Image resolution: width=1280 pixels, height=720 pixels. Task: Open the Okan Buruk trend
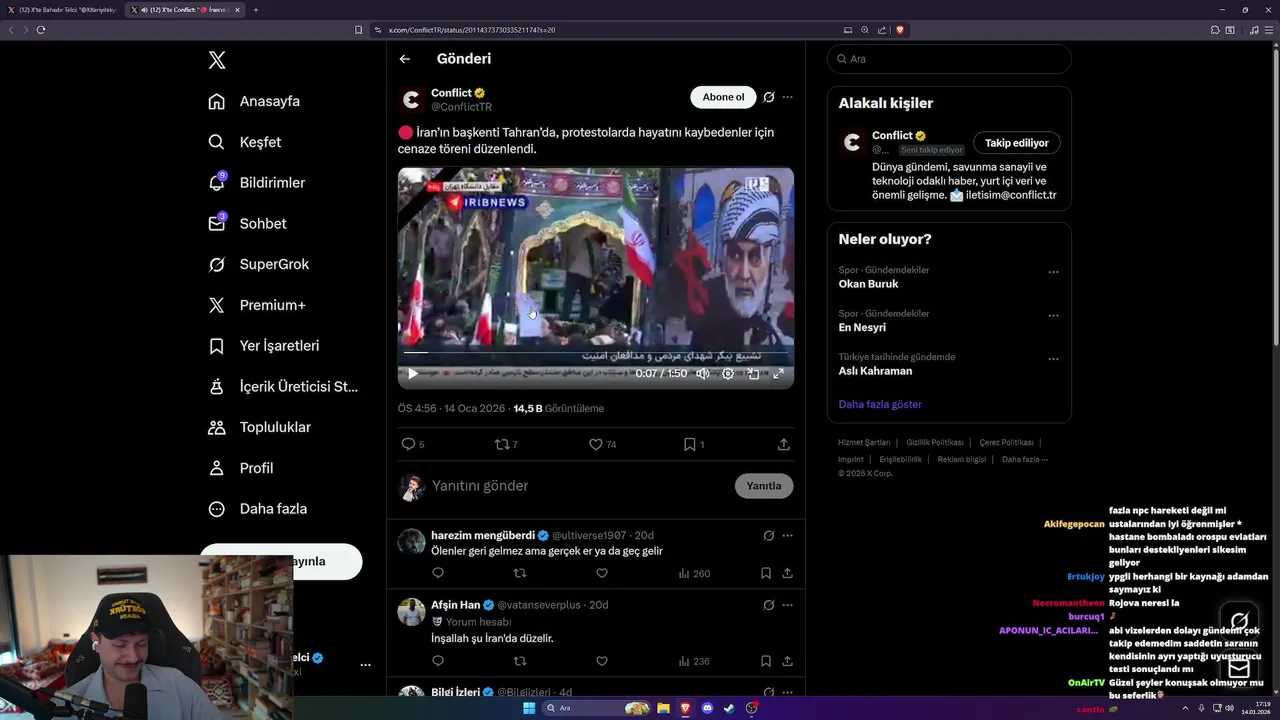(868, 284)
